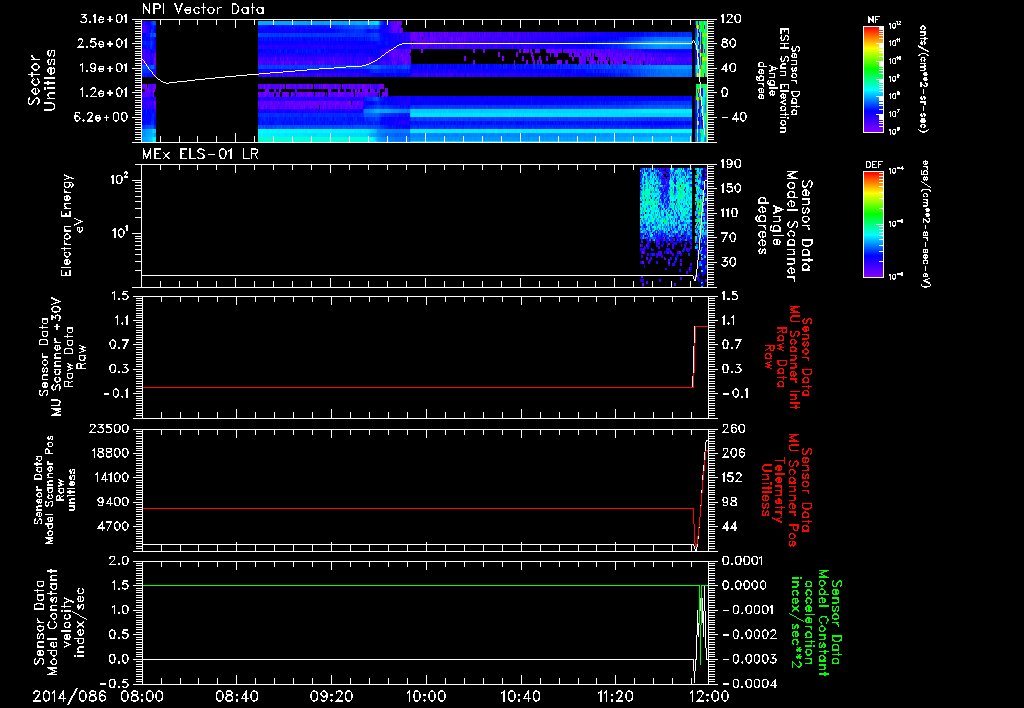Screen dimensions: 1024x708
Task: Click the 0.0001 acceleration tick label
Action: tap(743, 562)
